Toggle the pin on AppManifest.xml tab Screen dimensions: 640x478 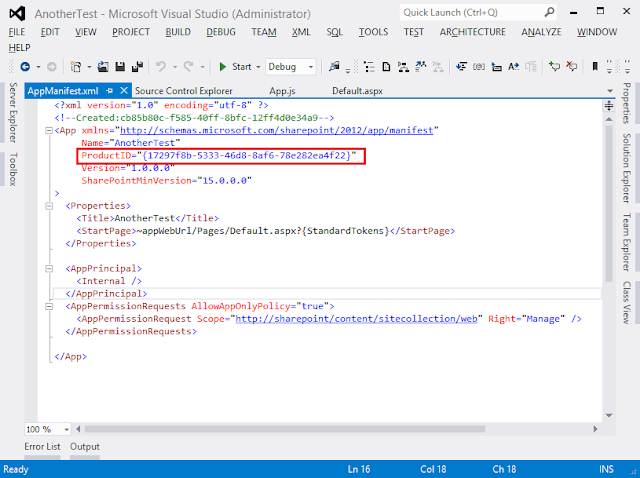point(109,91)
